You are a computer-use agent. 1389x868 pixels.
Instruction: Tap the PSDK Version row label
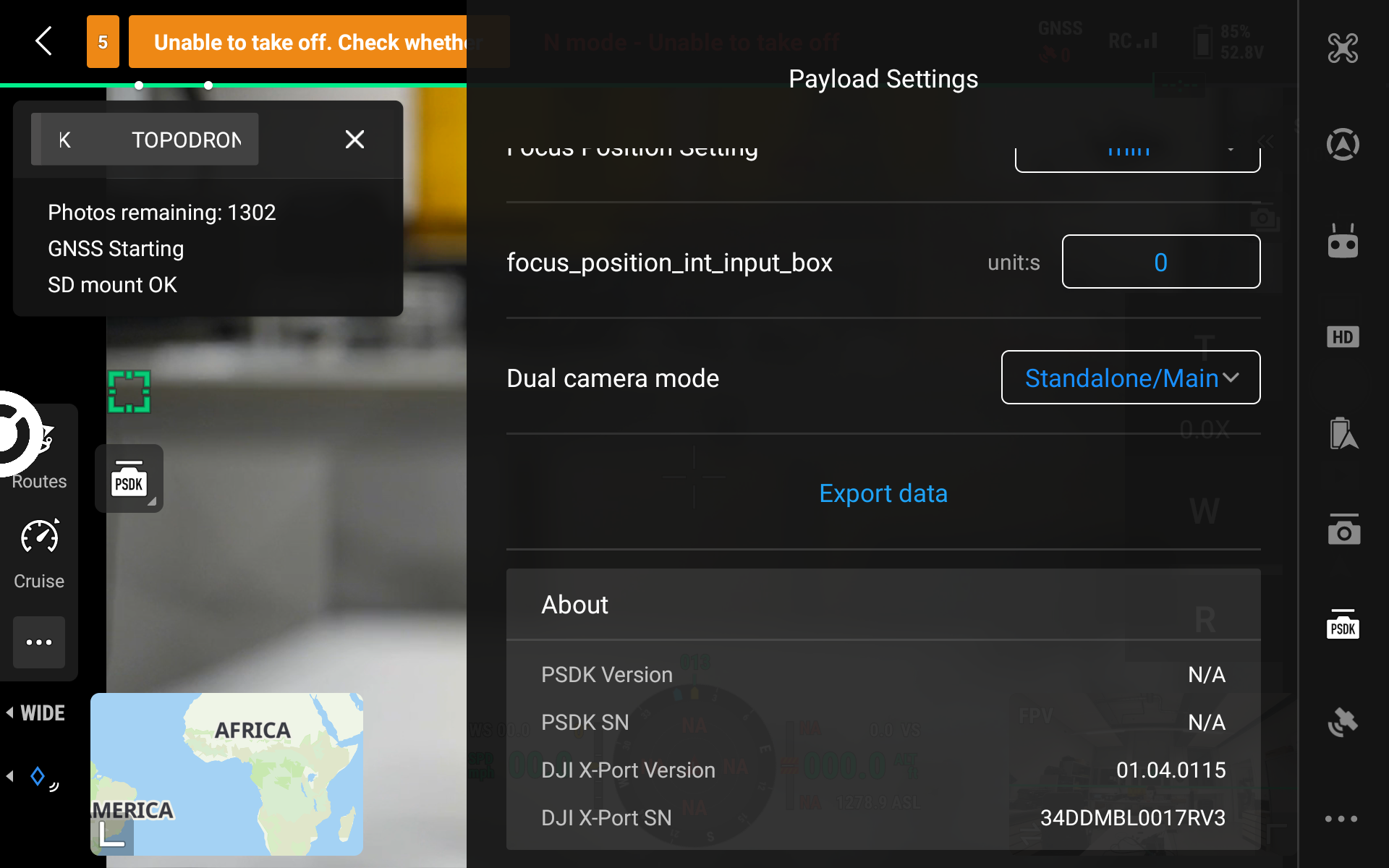[607, 675]
